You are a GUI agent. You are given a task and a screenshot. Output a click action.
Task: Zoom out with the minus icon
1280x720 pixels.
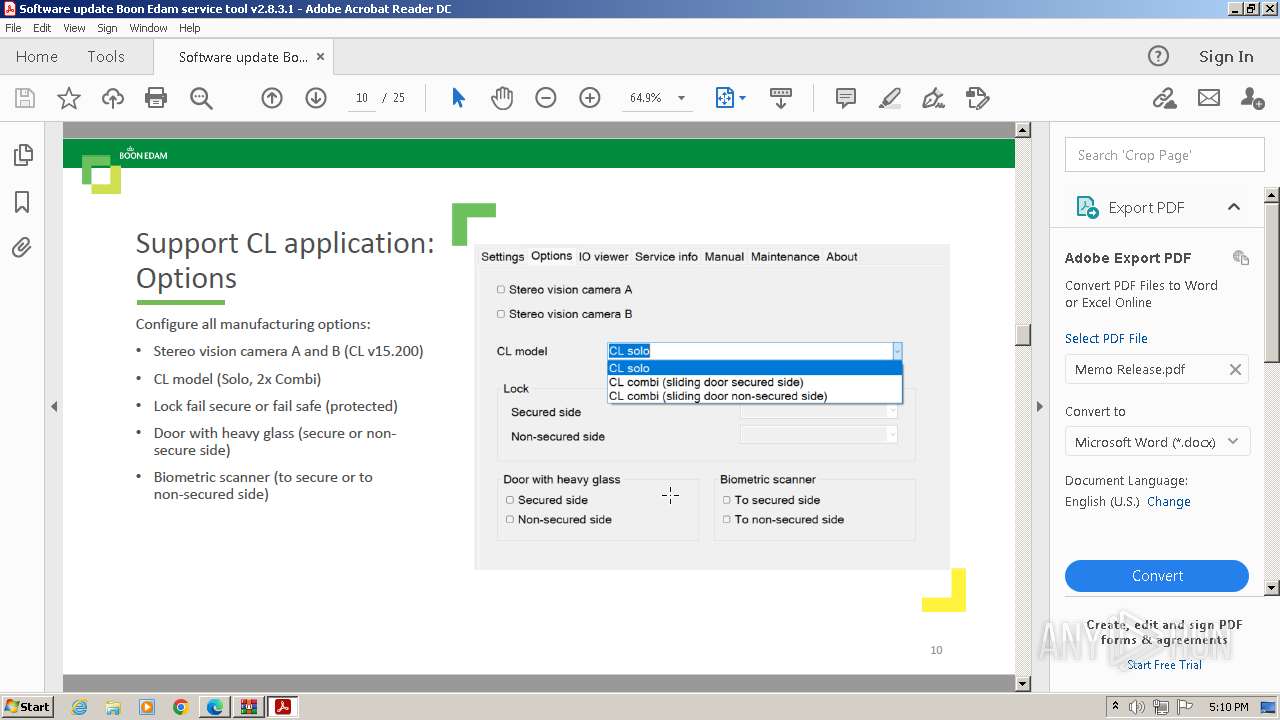[x=546, y=98]
